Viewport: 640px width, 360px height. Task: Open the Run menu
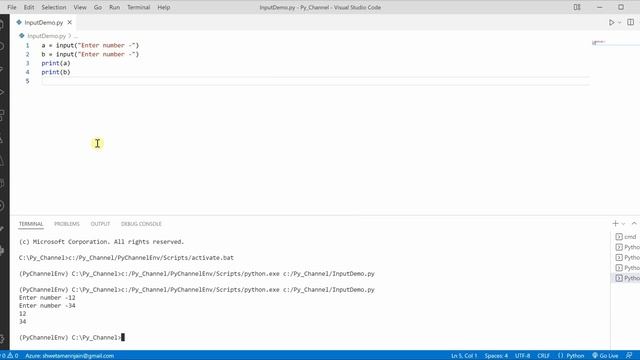point(115,7)
